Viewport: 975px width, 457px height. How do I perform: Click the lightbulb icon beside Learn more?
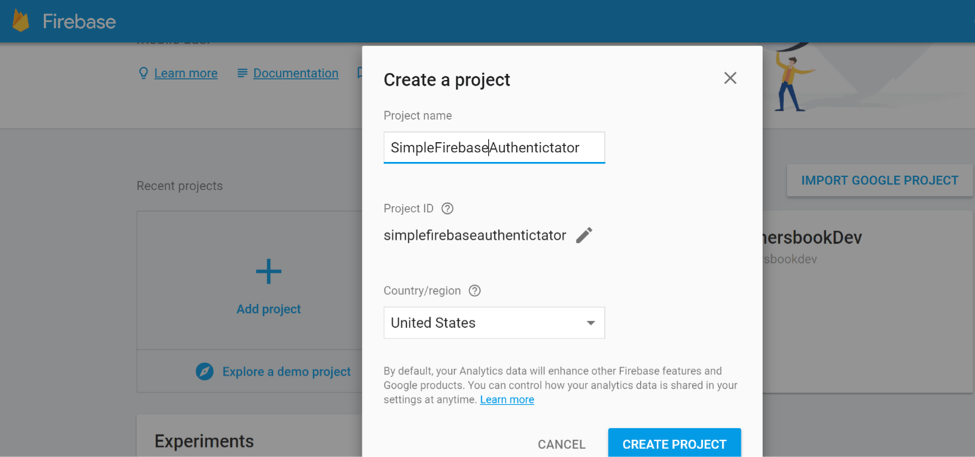click(143, 73)
